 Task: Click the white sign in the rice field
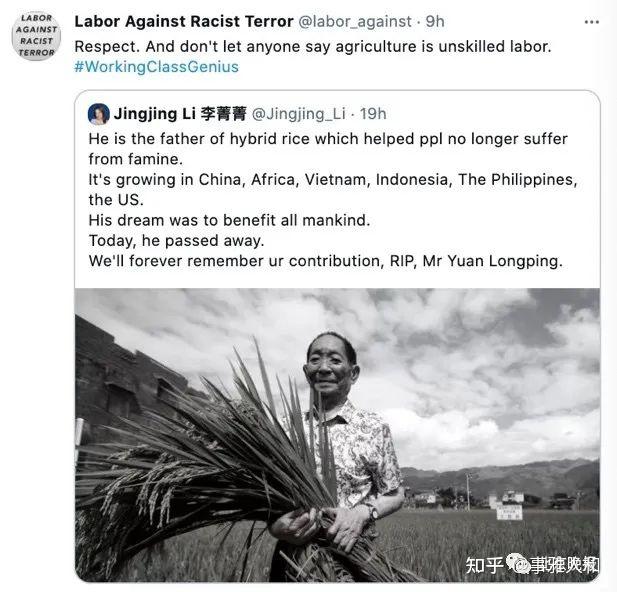coord(509,512)
